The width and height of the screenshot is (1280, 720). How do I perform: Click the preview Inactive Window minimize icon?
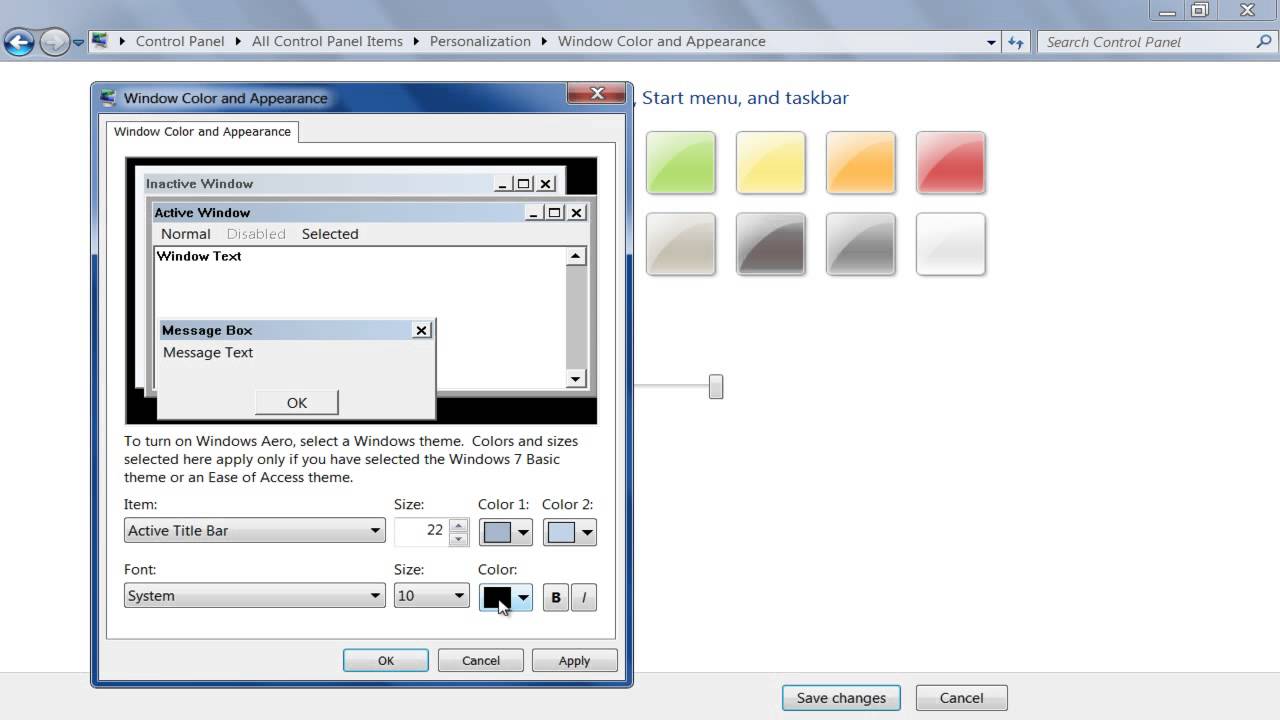504,183
